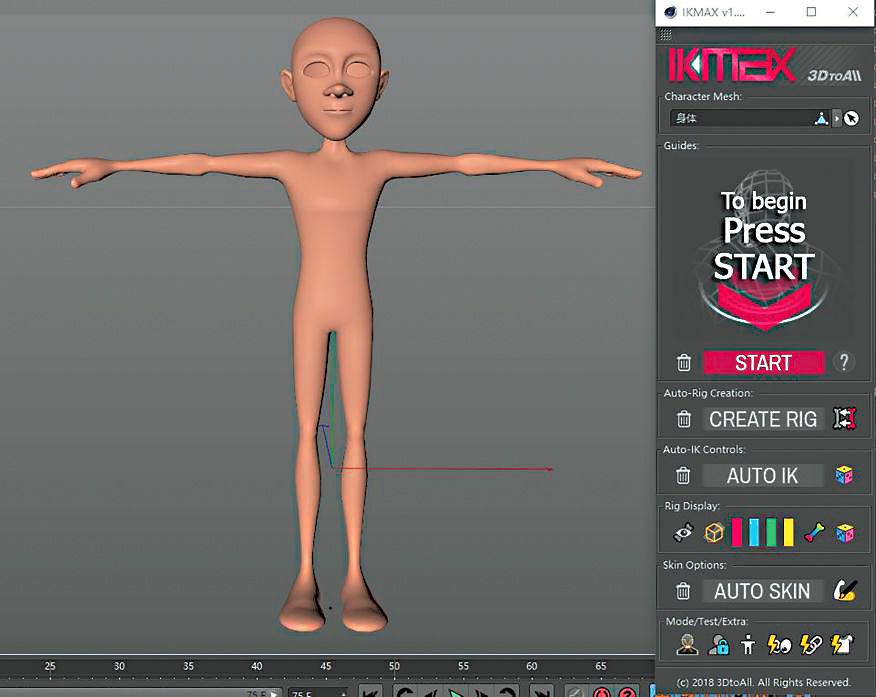876x697 pixels.
Task: Click the trash icon beside START
Action: point(683,363)
